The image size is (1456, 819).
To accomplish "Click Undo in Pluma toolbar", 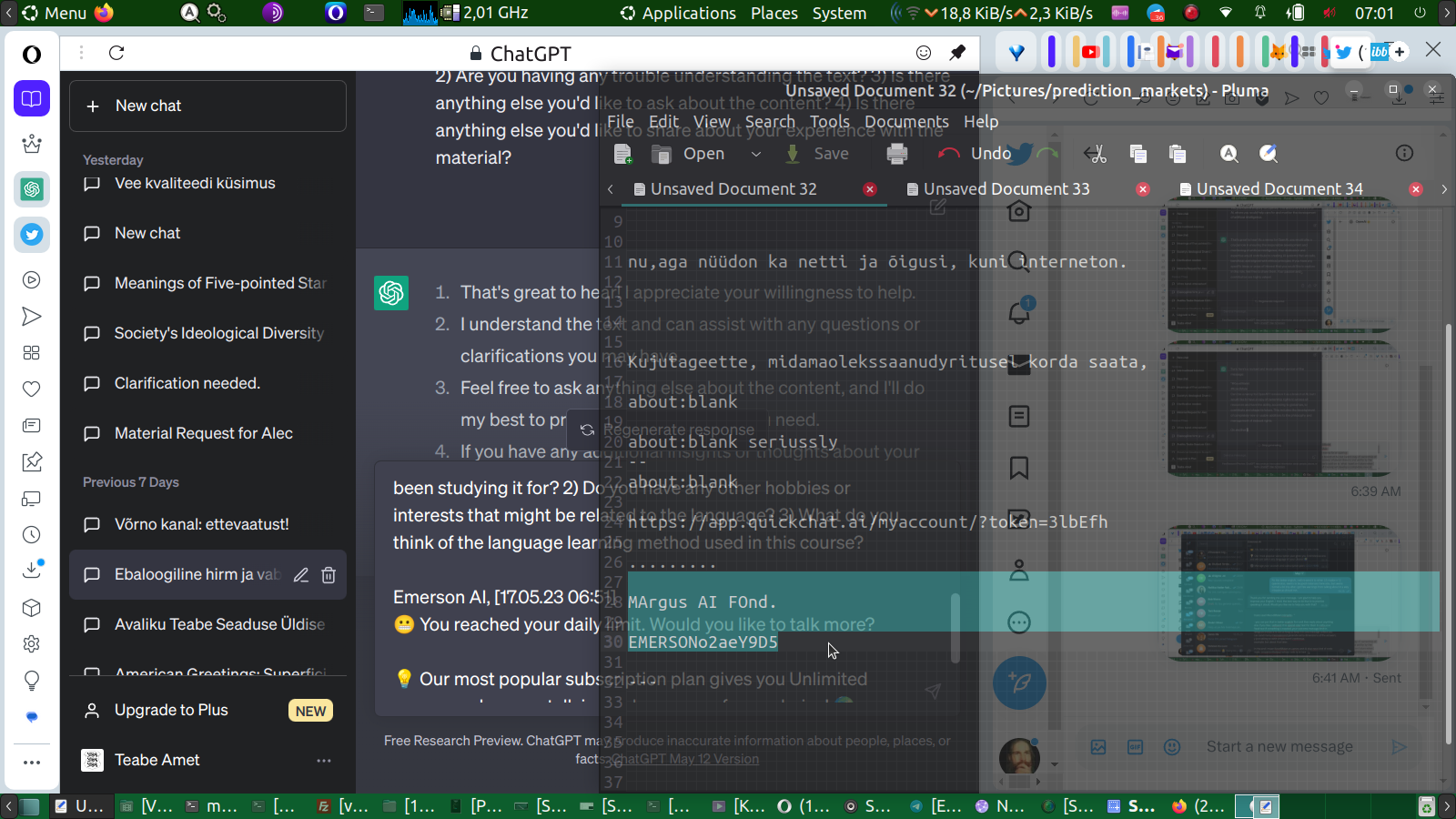I will [x=975, y=154].
